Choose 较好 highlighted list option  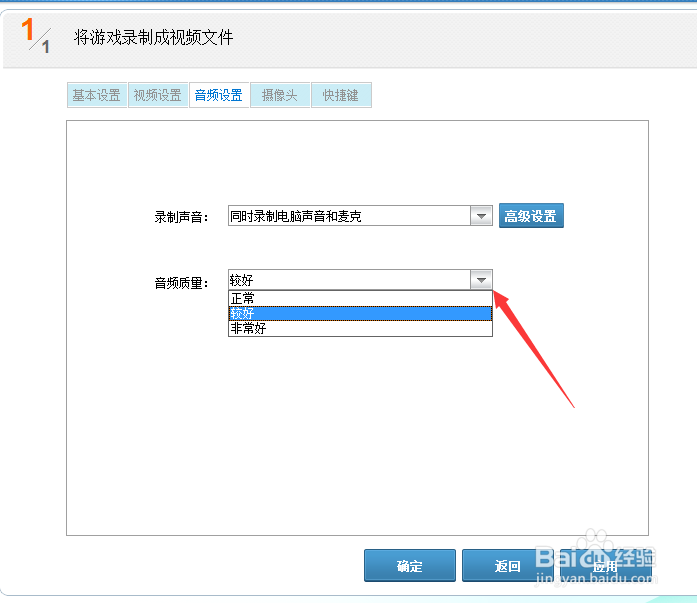360,313
